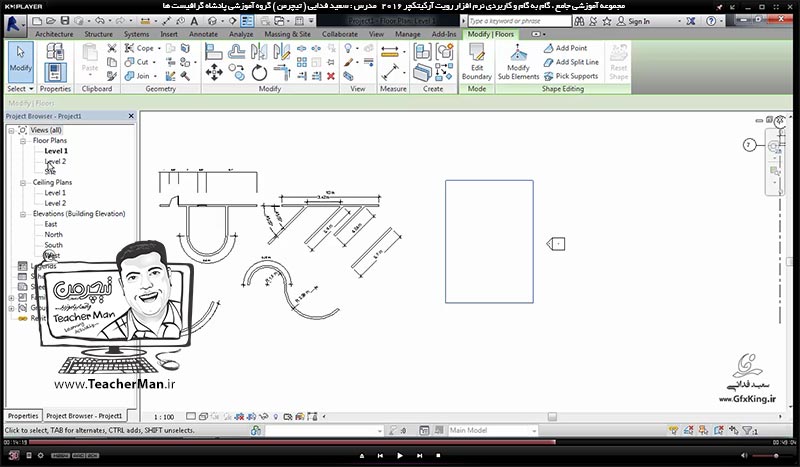
Task: Select the Align tool icon
Action: [213, 52]
